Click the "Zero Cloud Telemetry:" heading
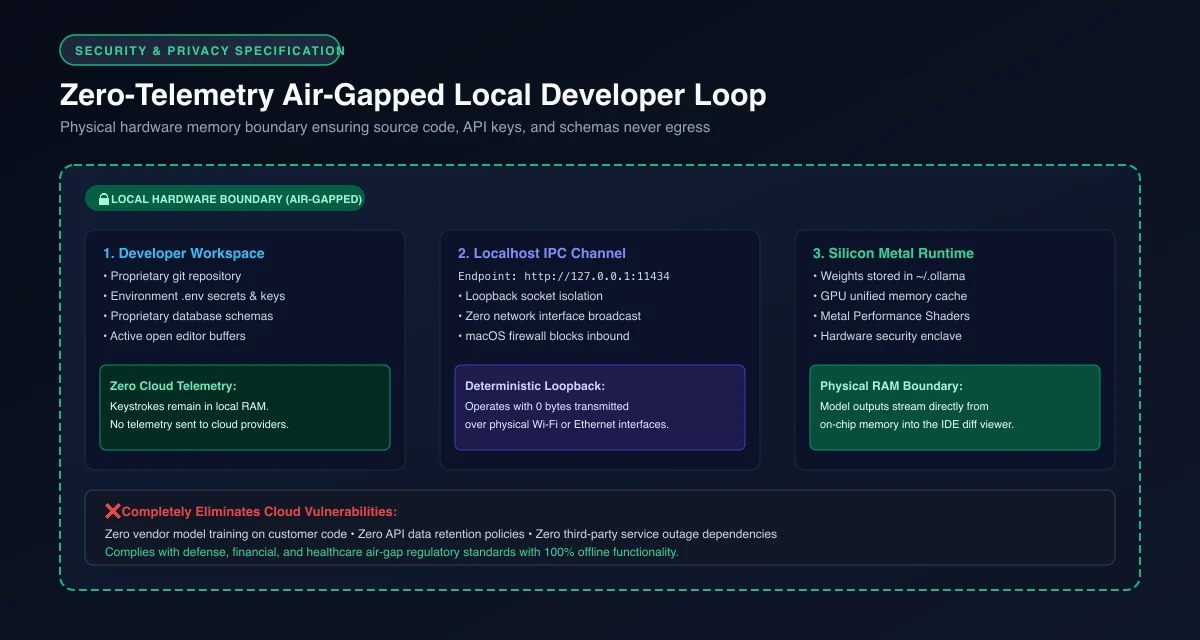The width and height of the screenshot is (1200, 640). pyautogui.click(x=173, y=386)
